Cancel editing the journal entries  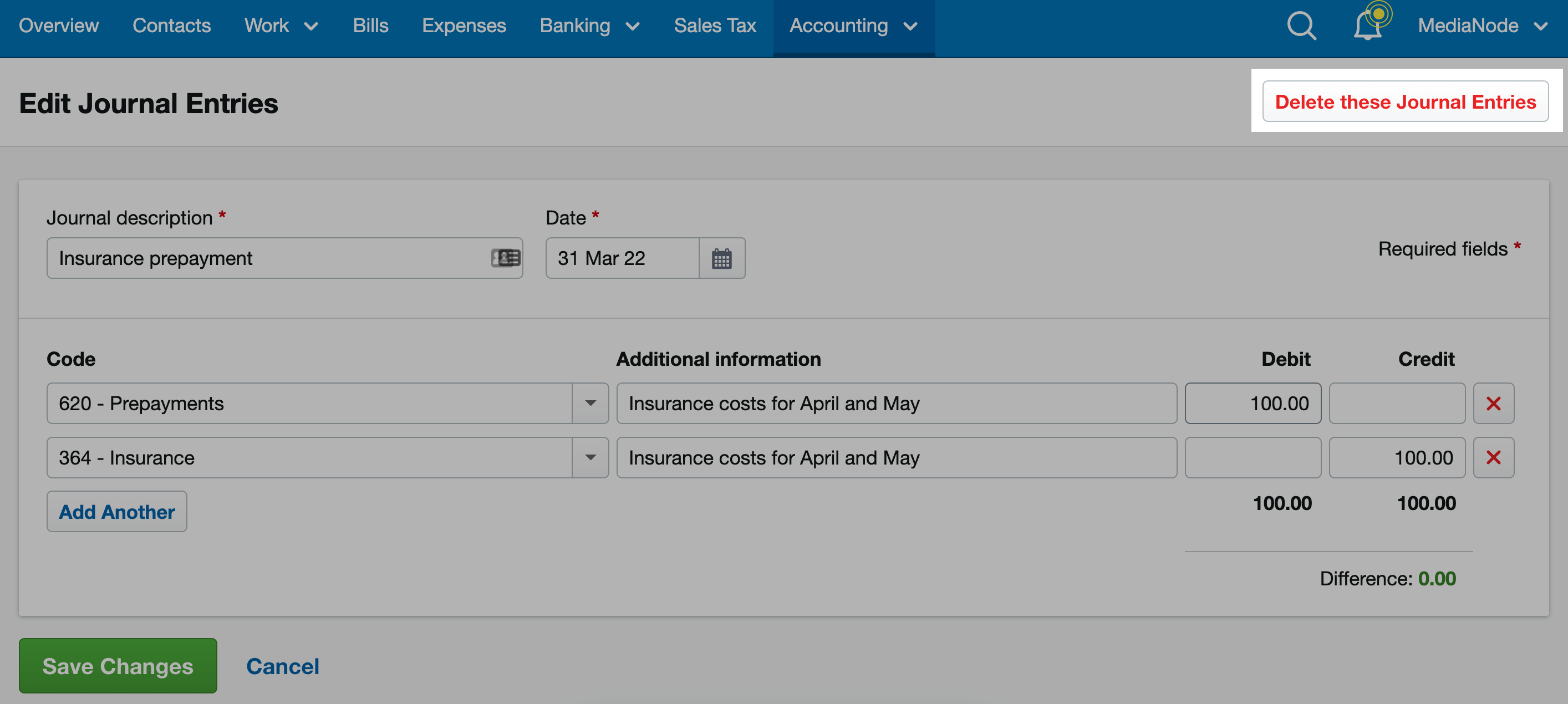tap(282, 666)
